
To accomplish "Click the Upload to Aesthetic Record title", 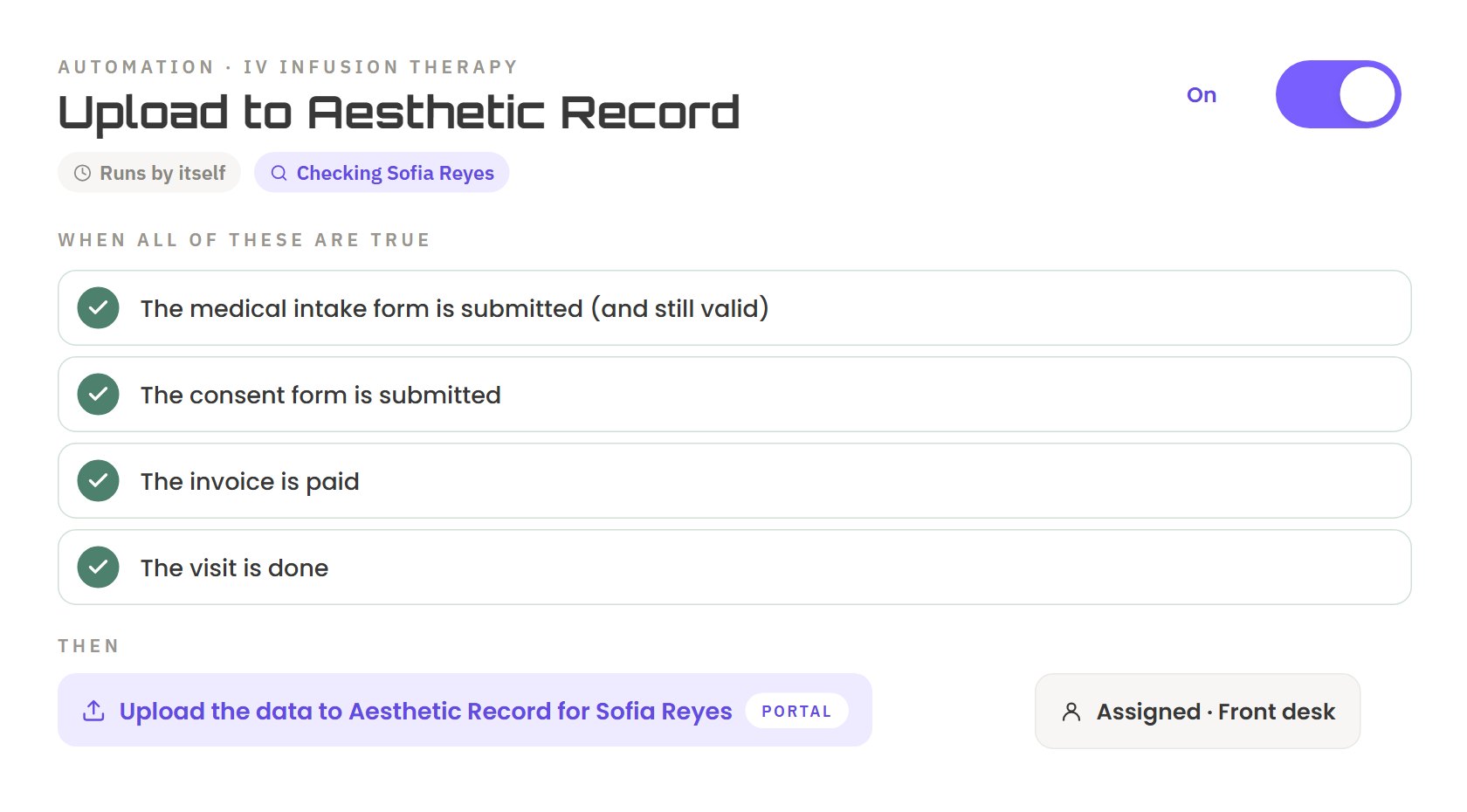I will (399, 114).
